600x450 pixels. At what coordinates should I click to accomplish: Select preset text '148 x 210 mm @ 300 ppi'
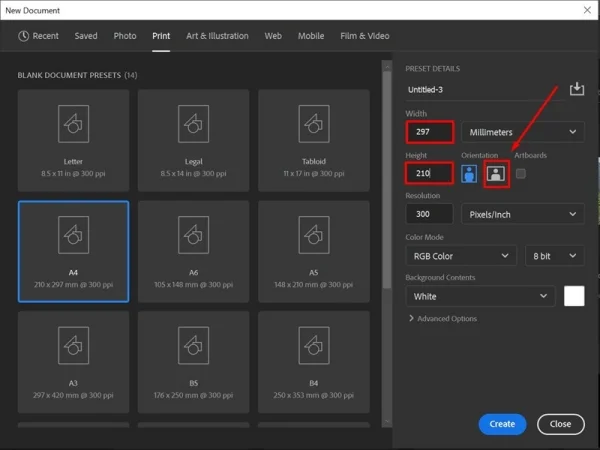(x=314, y=285)
